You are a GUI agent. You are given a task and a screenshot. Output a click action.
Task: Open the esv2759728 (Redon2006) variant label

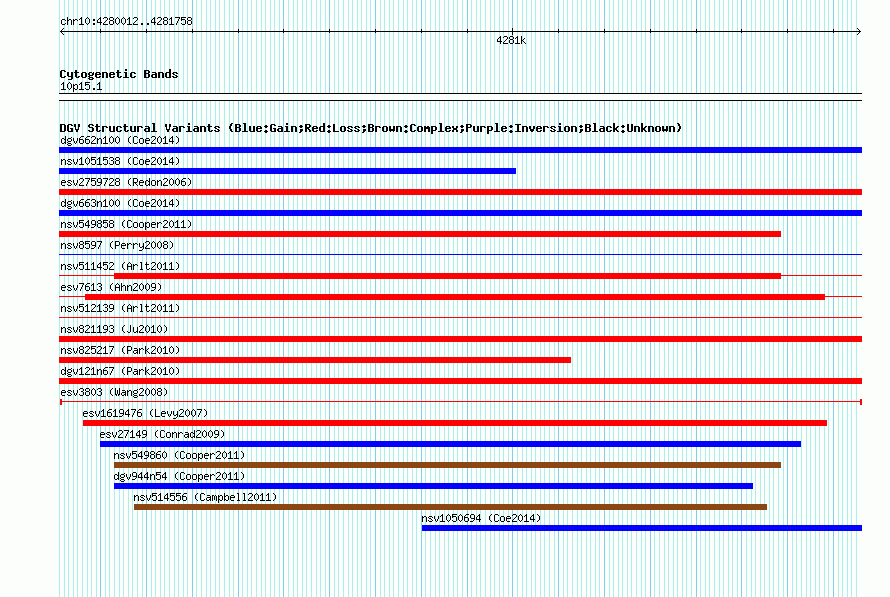pyautogui.click(x=126, y=182)
